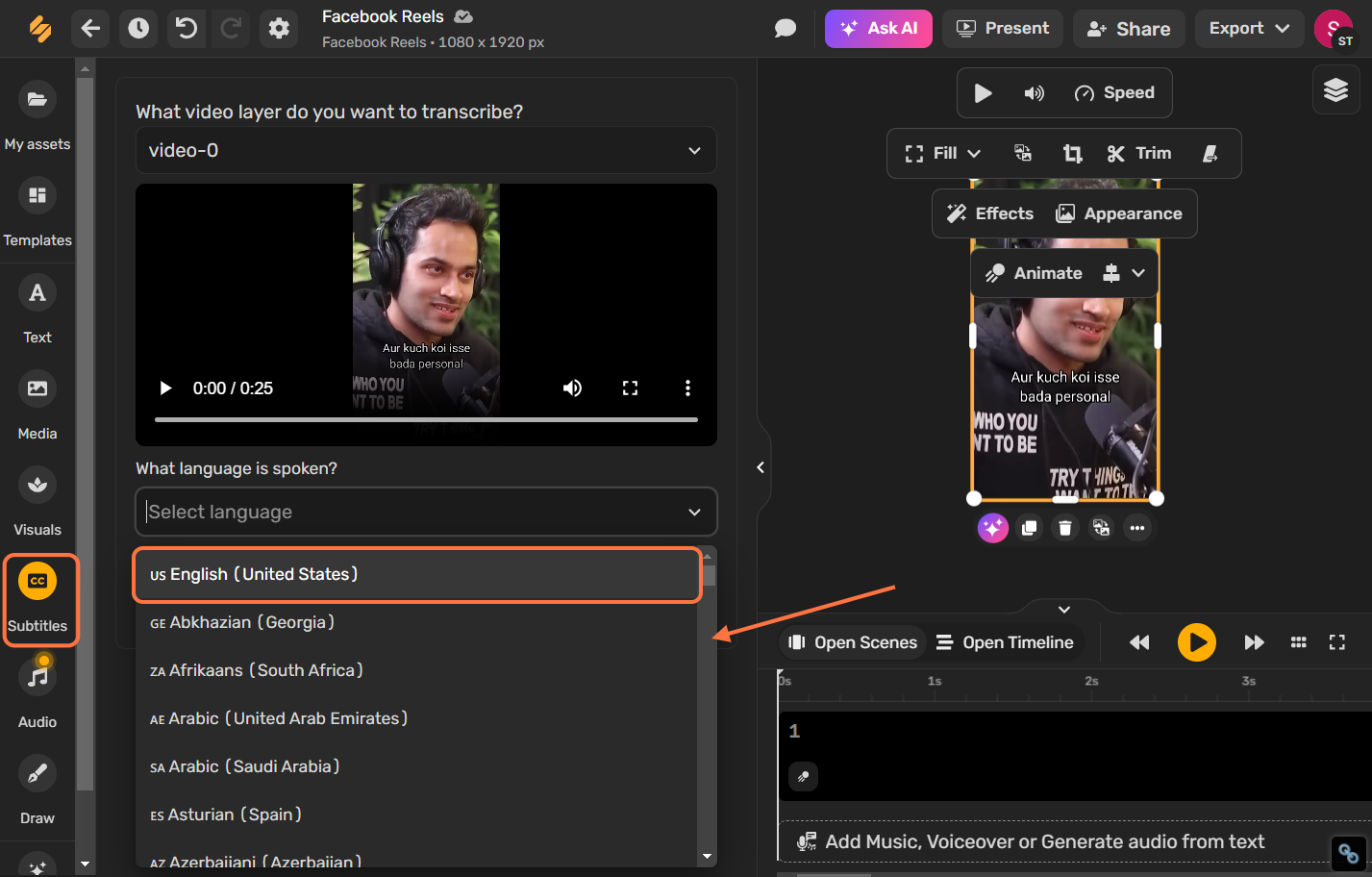The height and width of the screenshot is (877, 1372).
Task: Open the Text tool panel
Action: pos(37,310)
